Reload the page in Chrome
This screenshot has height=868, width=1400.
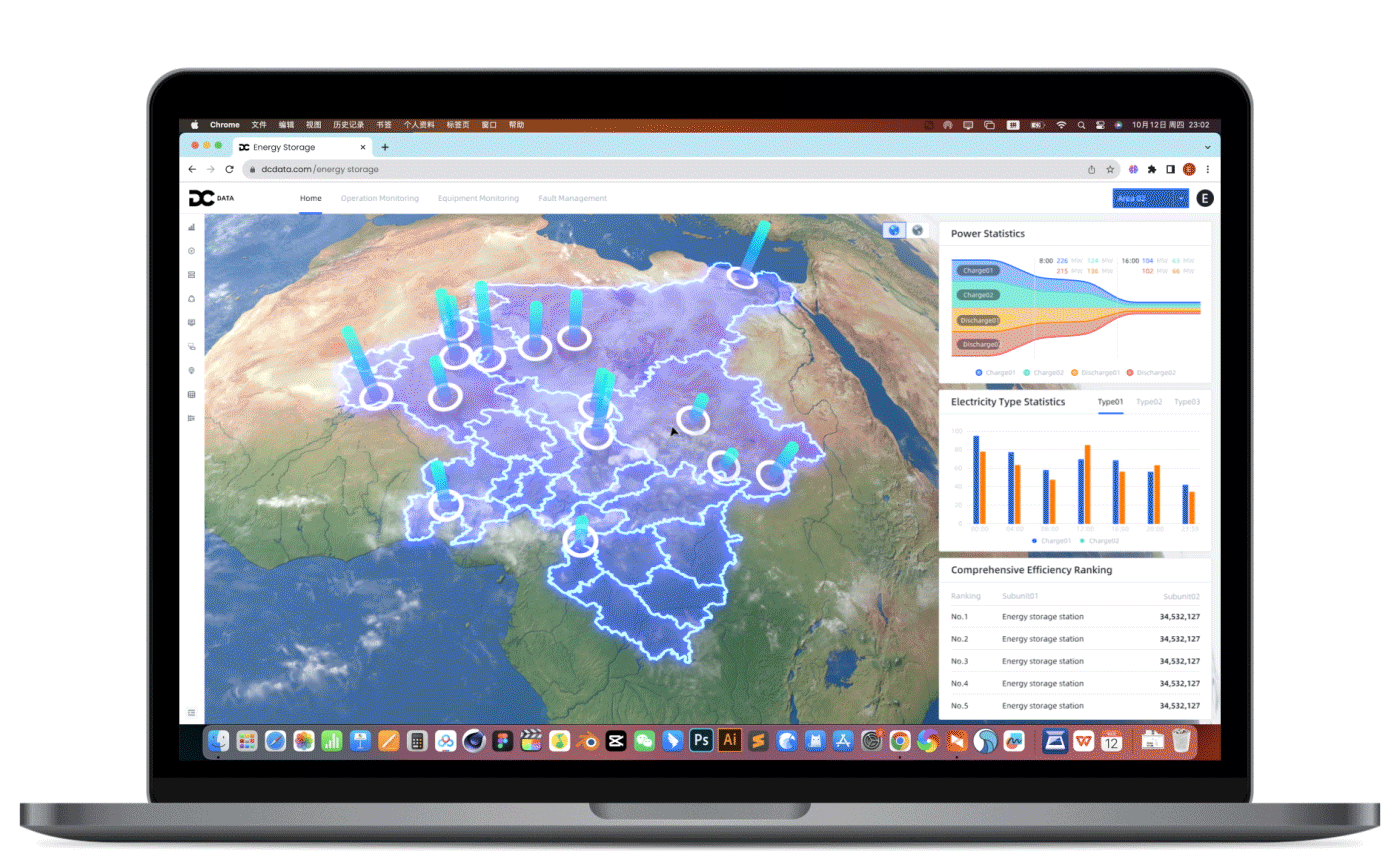point(229,169)
